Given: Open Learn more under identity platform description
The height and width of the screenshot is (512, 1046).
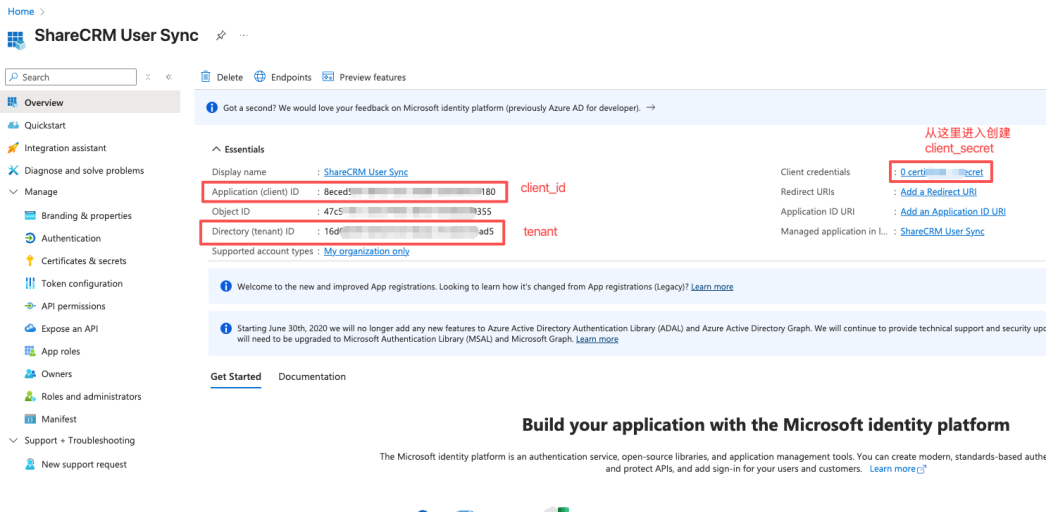Looking at the screenshot, I should pyautogui.click(x=898, y=469).
